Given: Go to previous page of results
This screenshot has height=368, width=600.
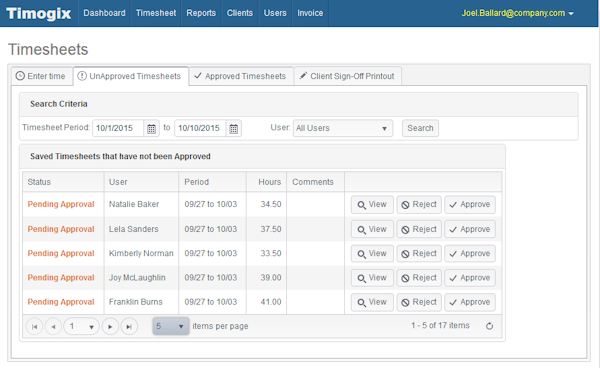Looking at the screenshot, I should pos(53,327).
